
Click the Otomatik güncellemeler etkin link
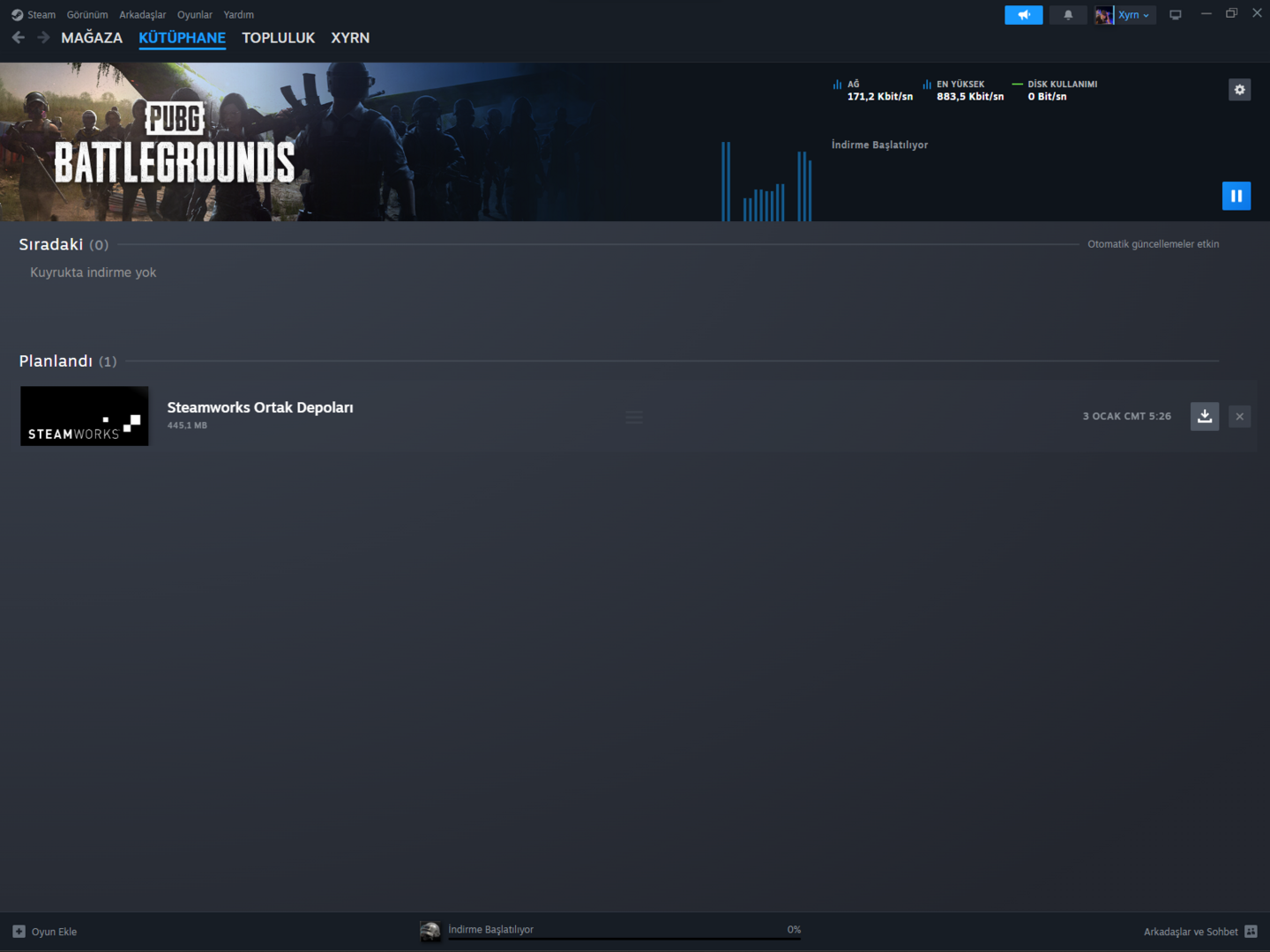(1154, 244)
